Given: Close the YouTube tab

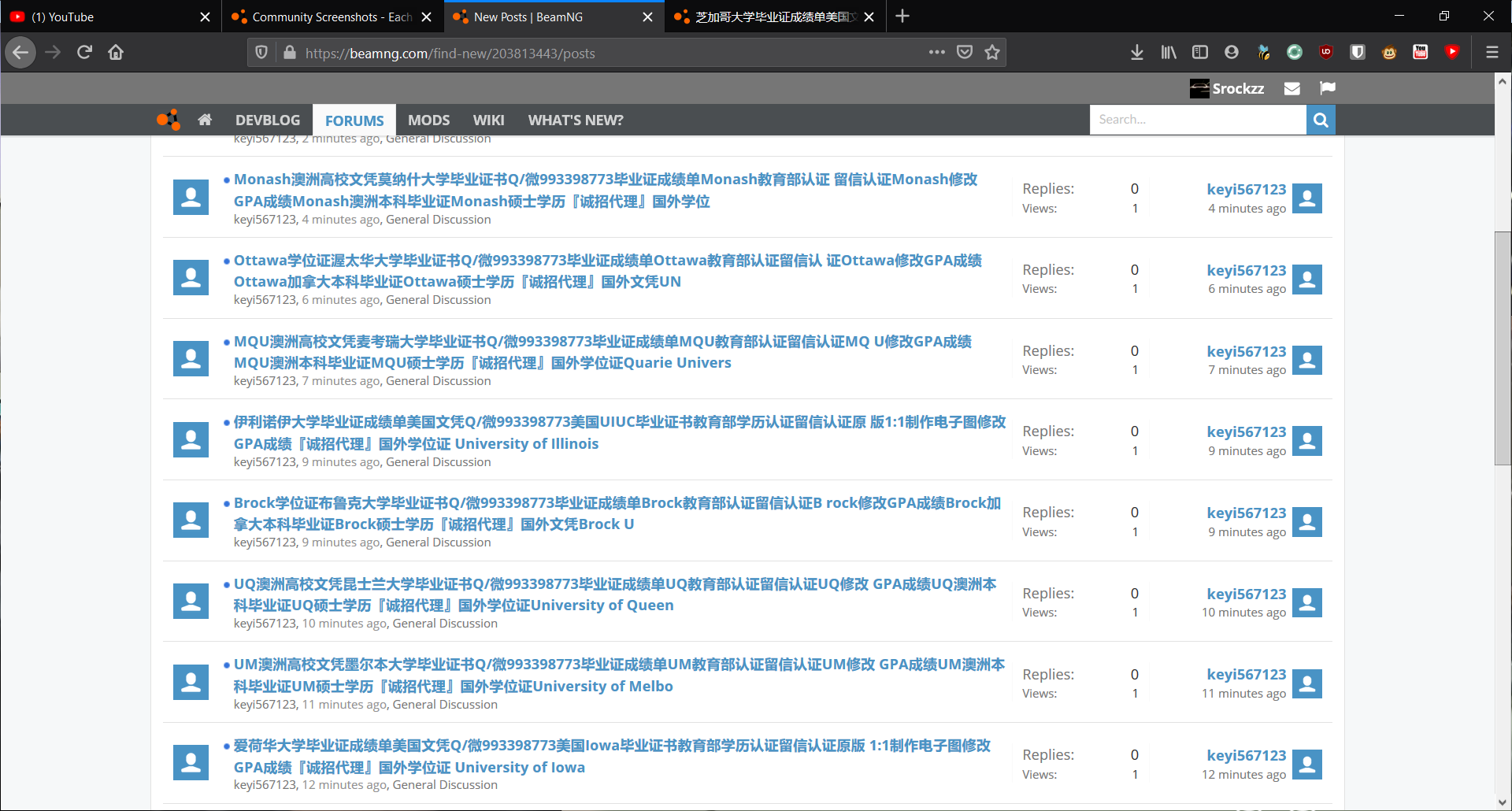Looking at the screenshot, I should (x=205, y=17).
